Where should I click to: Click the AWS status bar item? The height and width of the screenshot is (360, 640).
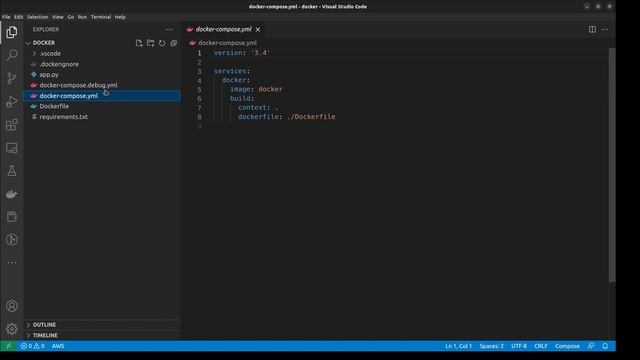tap(58, 346)
